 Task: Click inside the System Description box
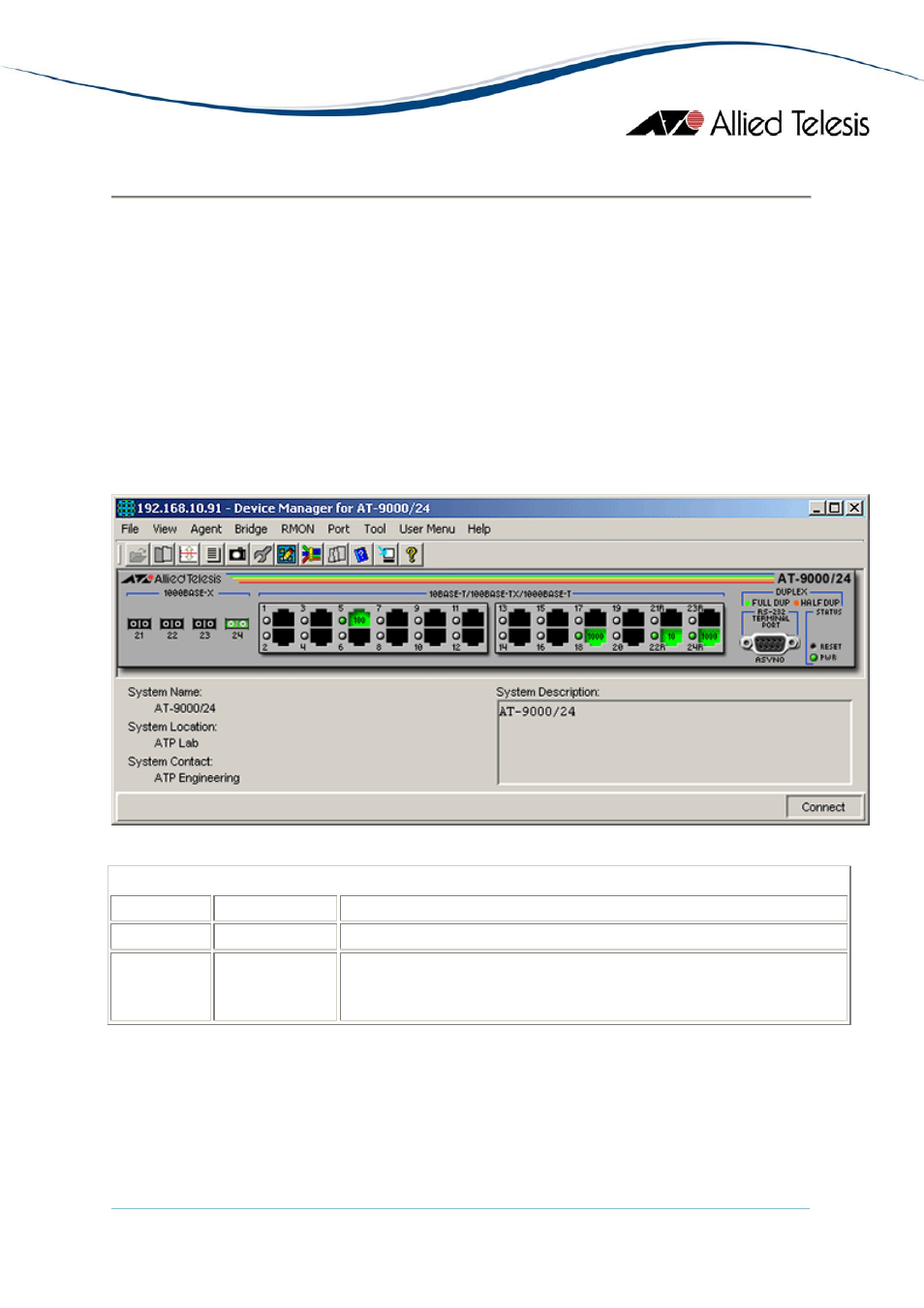(674, 742)
